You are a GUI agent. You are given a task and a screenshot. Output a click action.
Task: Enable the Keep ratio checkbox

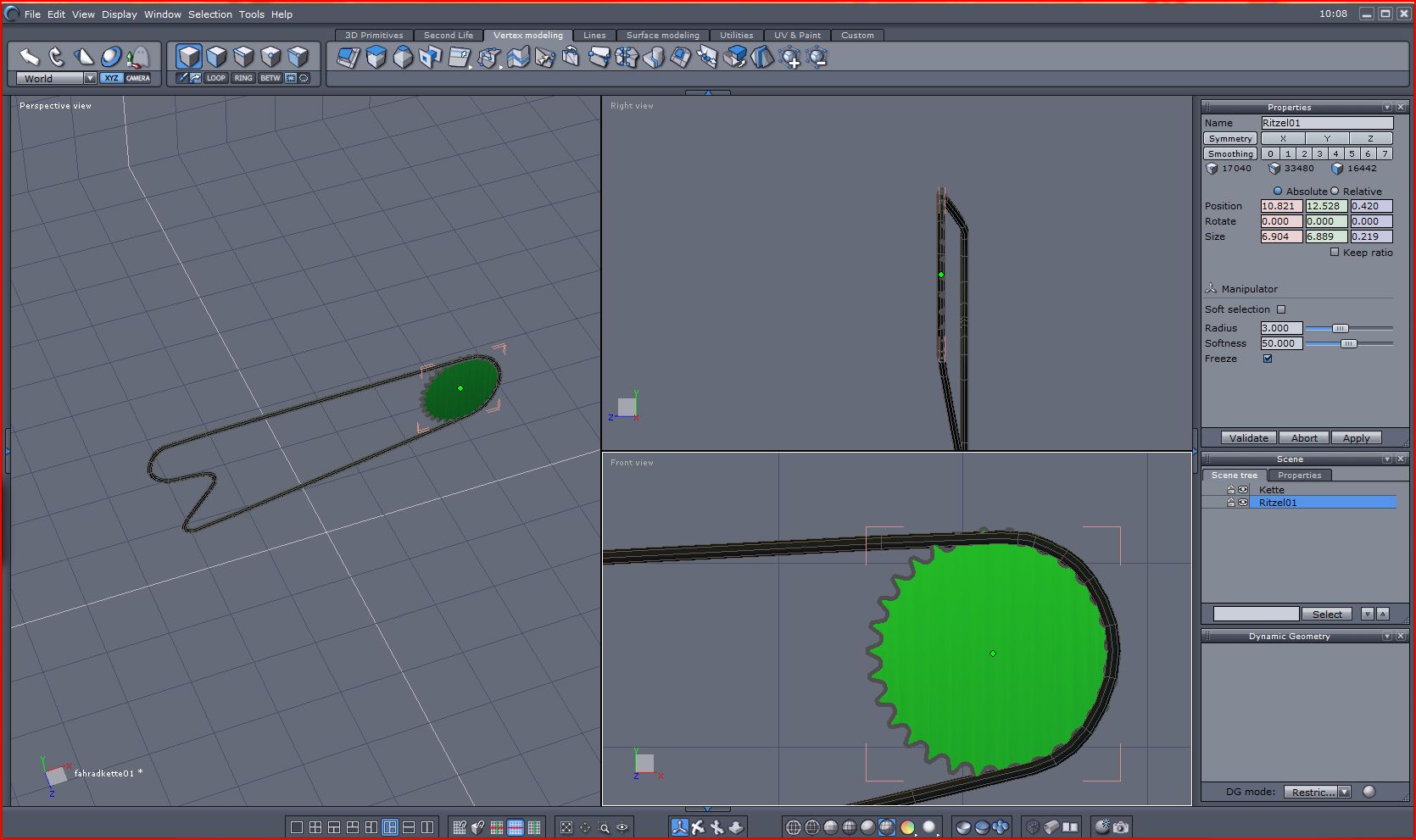click(x=1335, y=252)
